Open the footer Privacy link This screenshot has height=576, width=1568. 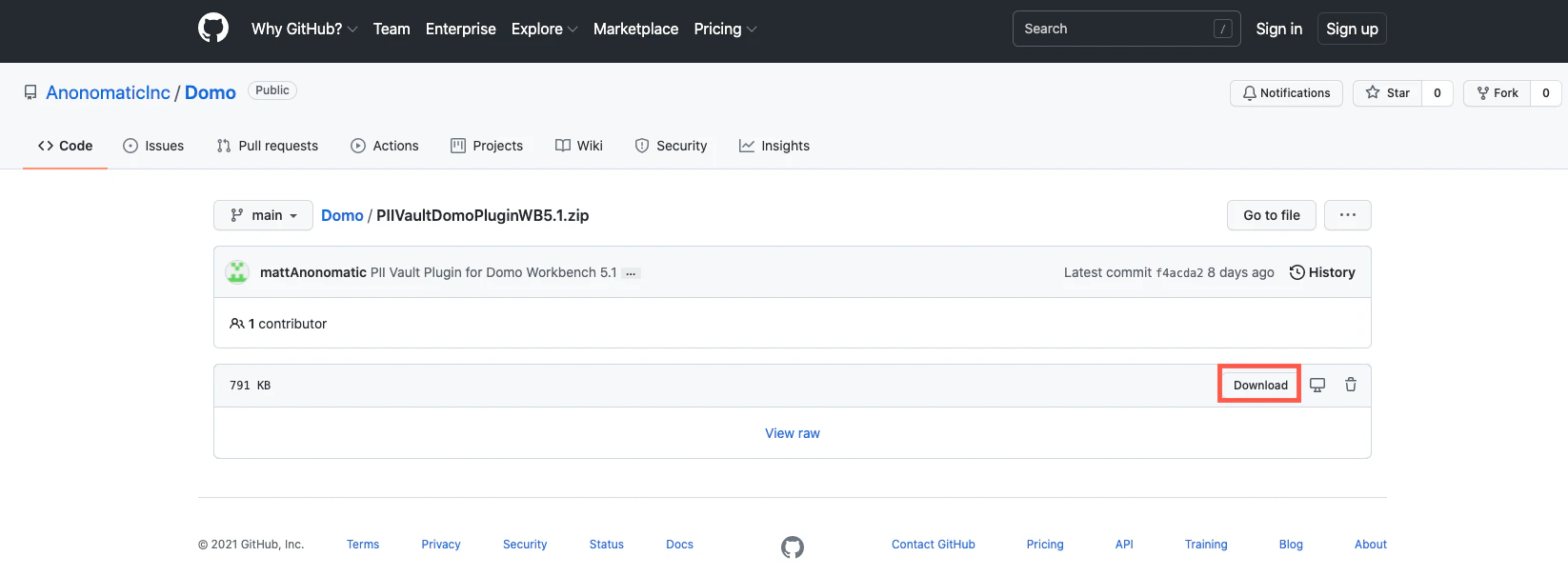click(441, 545)
